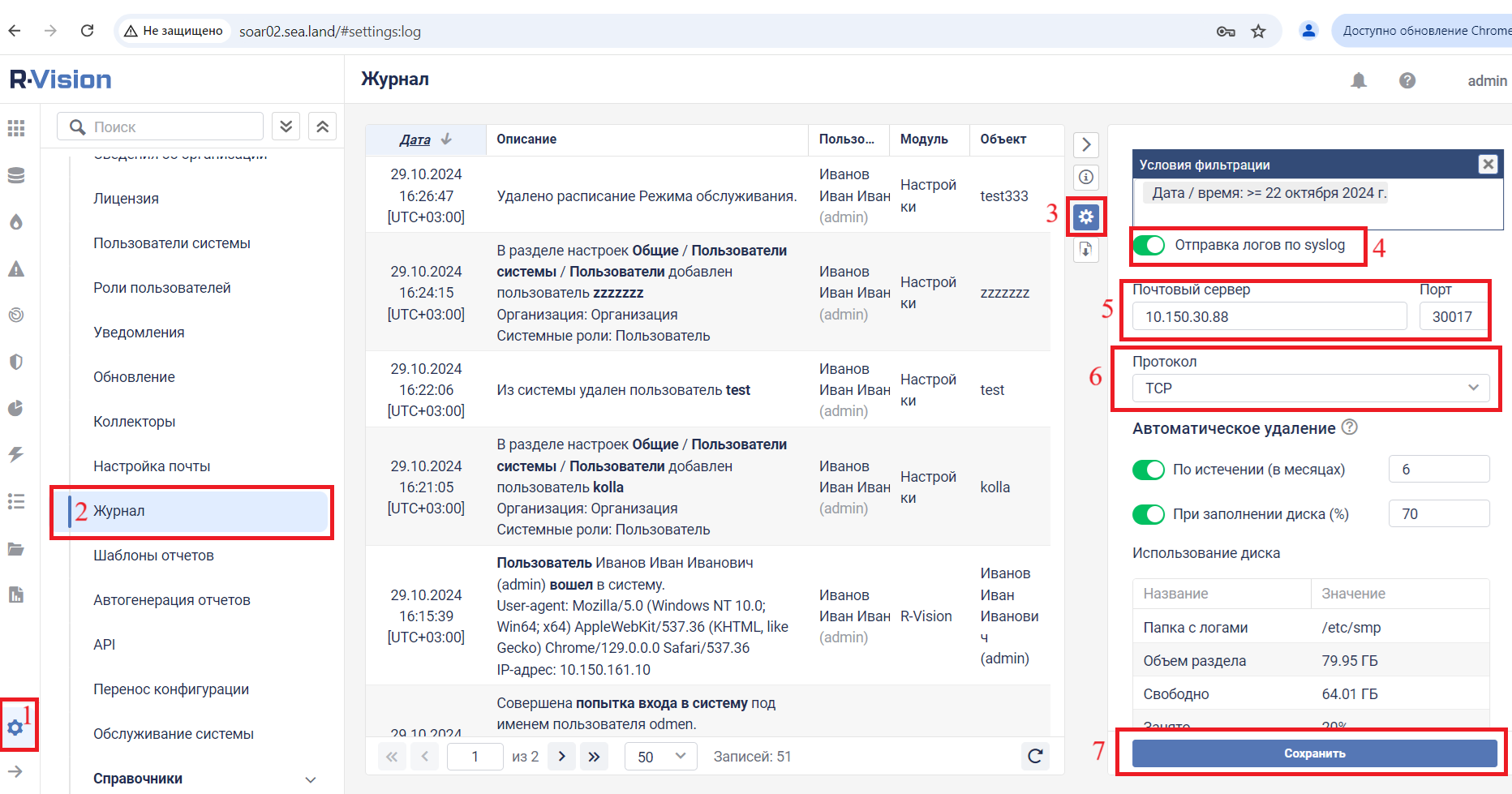The height and width of the screenshot is (794, 1512).
Task: Open the page size 50 dropdown
Action: coord(660,756)
